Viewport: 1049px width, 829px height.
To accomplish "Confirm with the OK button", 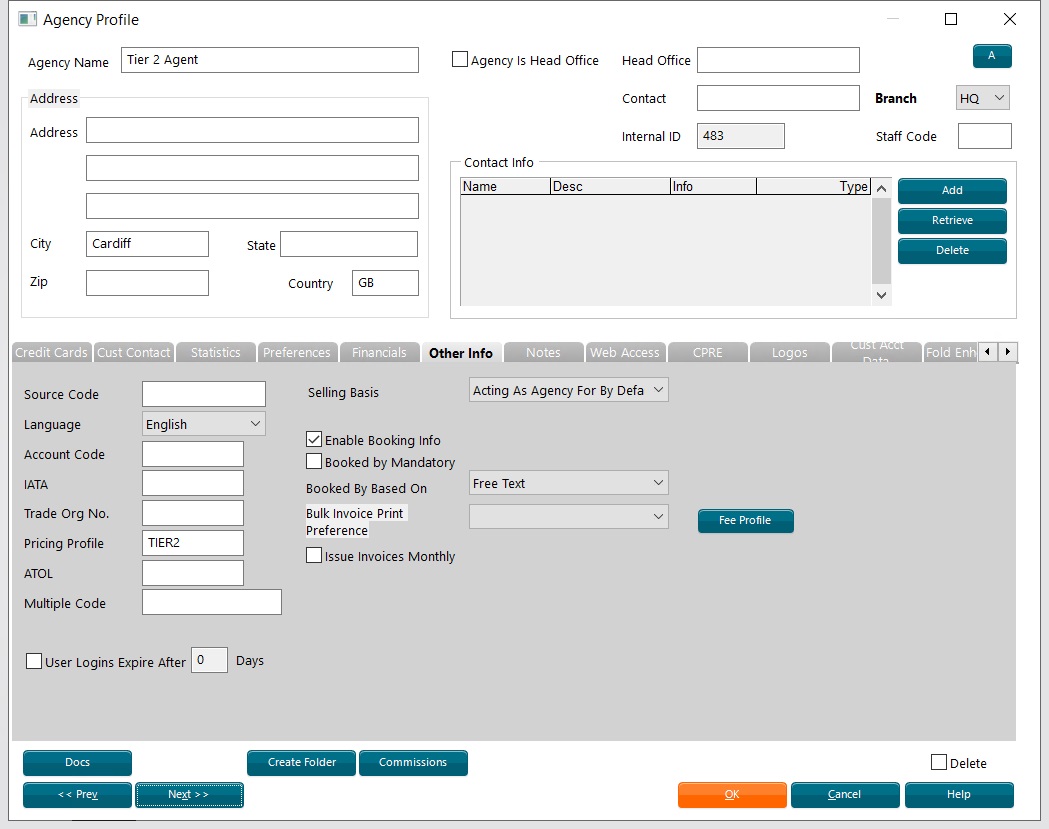I will point(732,795).
